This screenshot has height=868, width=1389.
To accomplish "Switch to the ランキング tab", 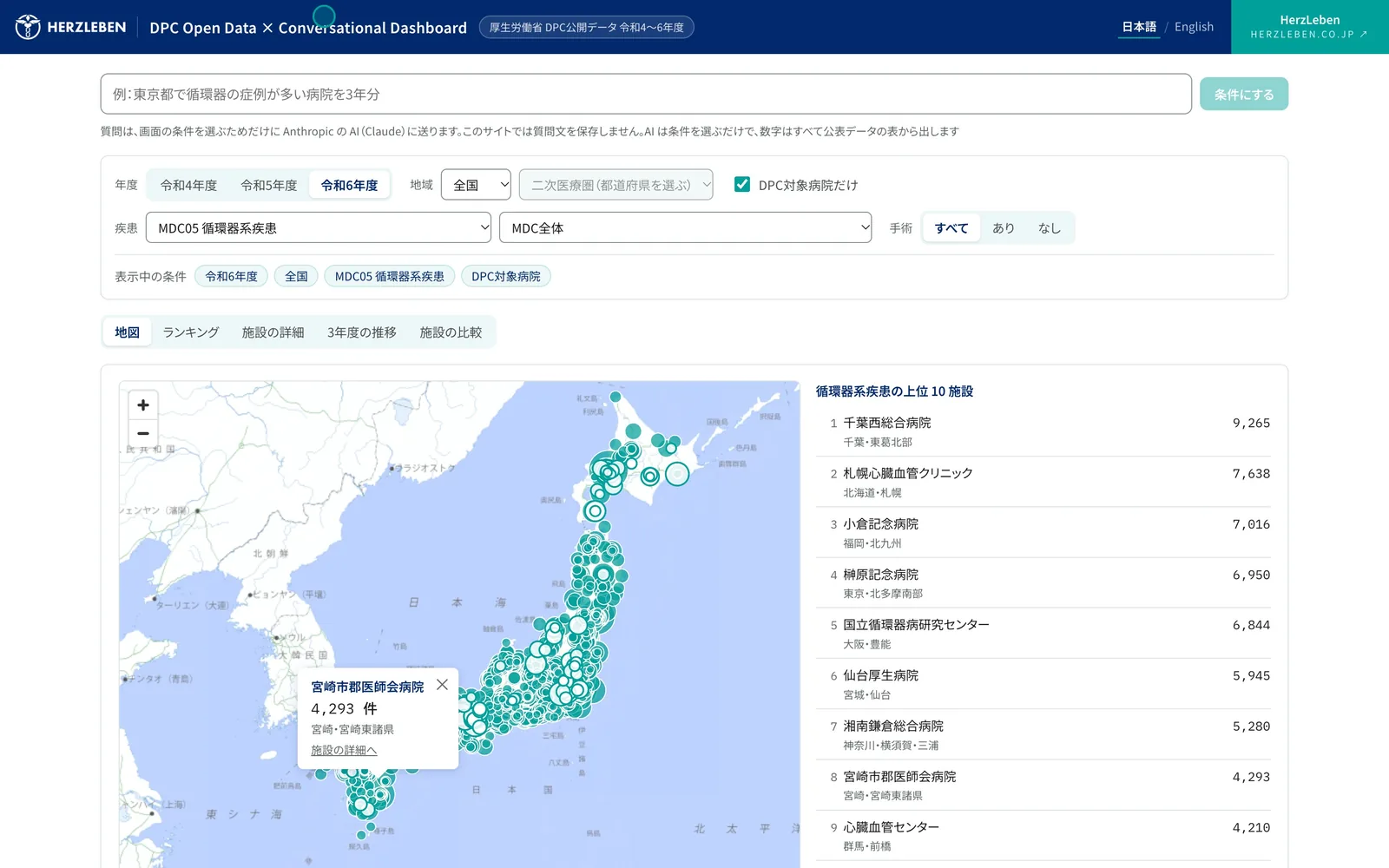I will 191,332.
